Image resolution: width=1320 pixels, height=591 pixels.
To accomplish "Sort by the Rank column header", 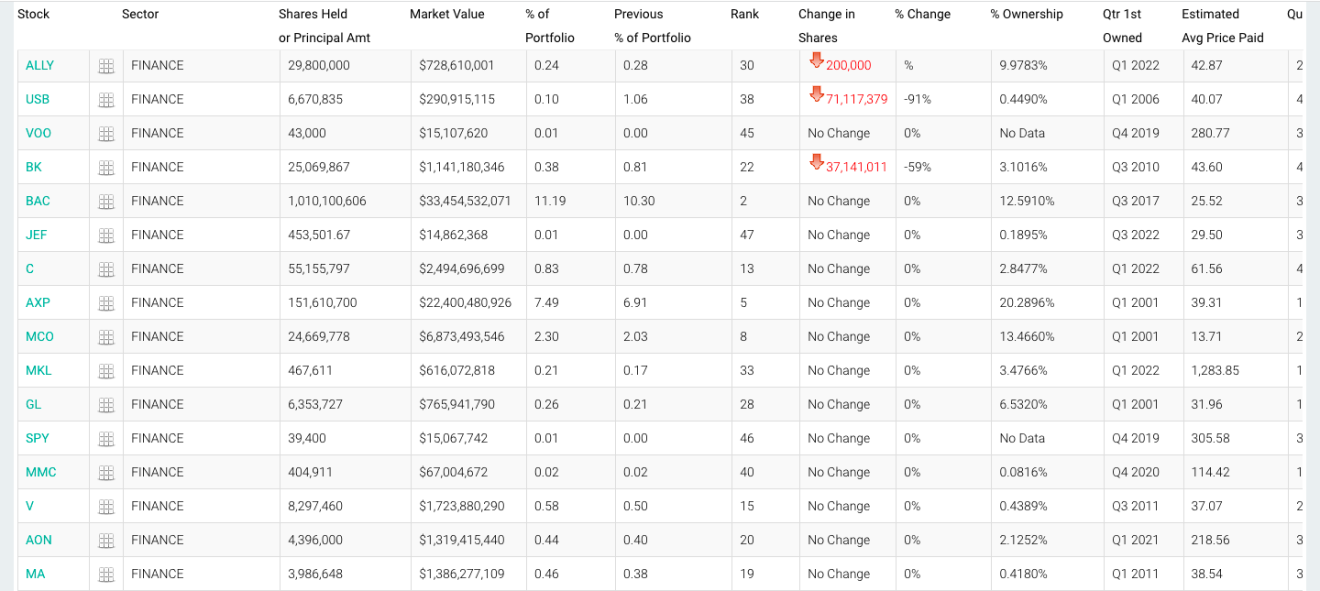I will pos(744,14).
